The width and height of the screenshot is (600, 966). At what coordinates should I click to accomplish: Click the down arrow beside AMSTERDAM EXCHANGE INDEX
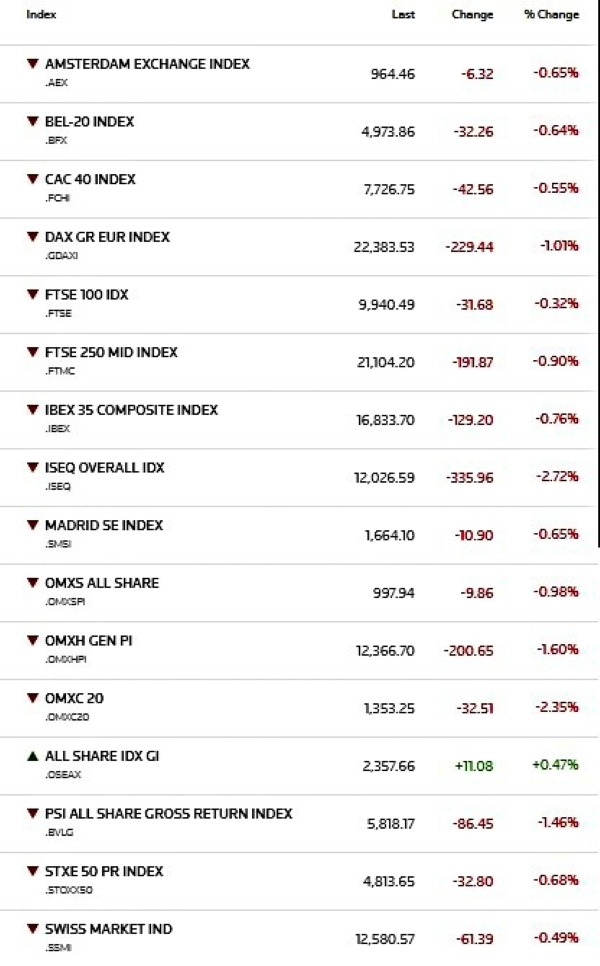point(32,64)
